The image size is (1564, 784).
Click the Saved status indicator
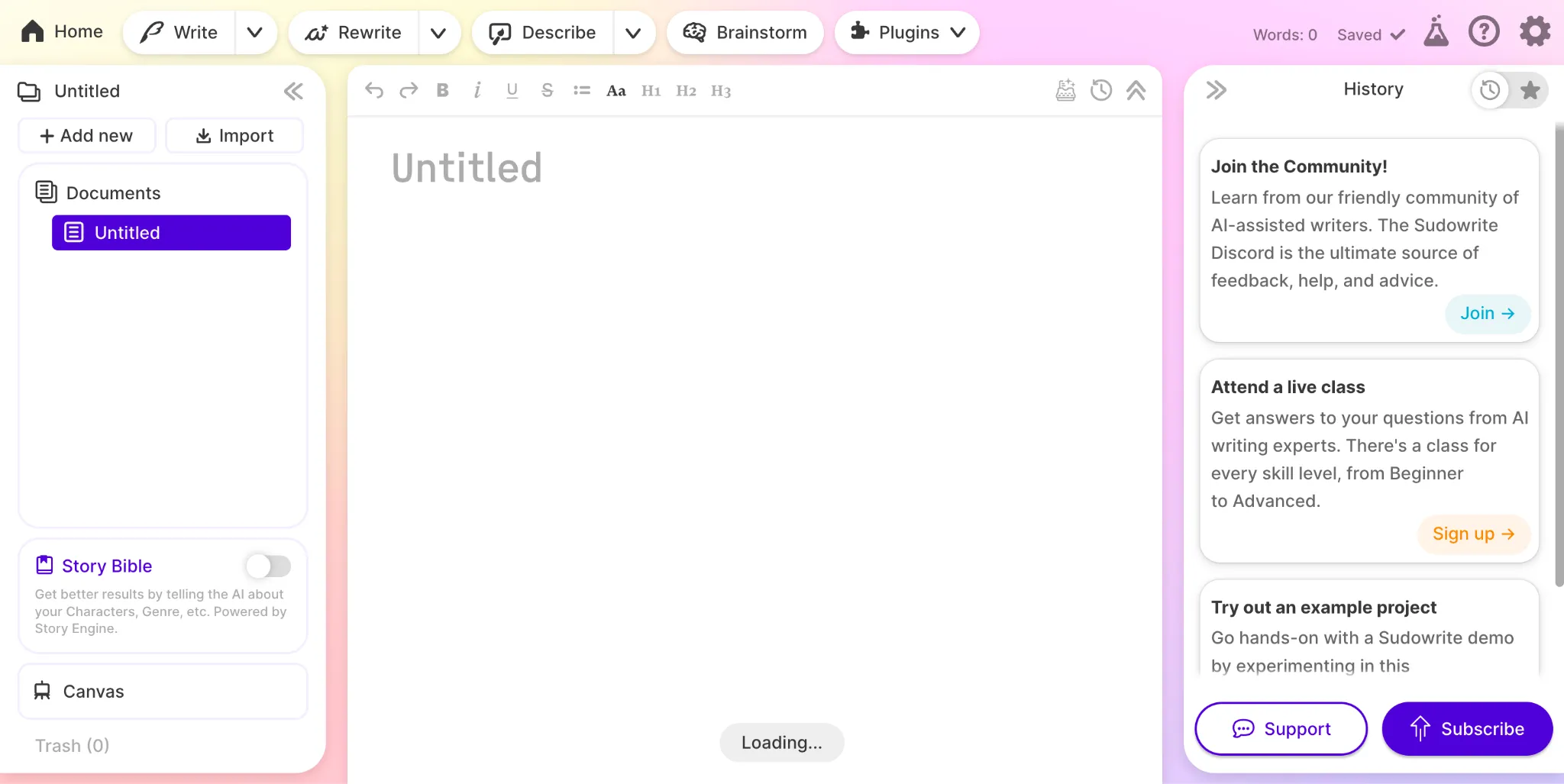click(x=1371, y=34)
